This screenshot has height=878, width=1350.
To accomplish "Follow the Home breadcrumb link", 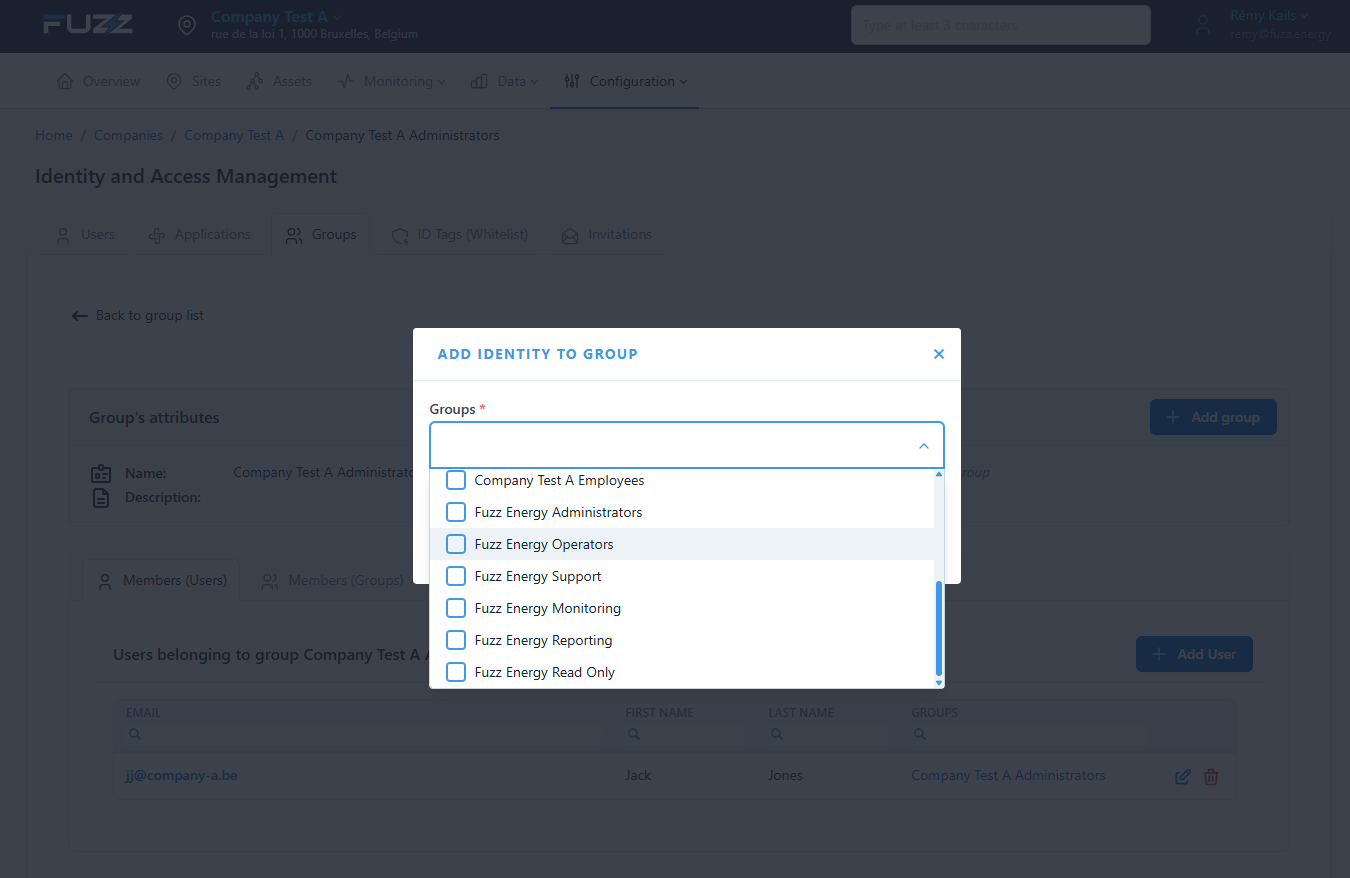I will click(x=54, y=135).
